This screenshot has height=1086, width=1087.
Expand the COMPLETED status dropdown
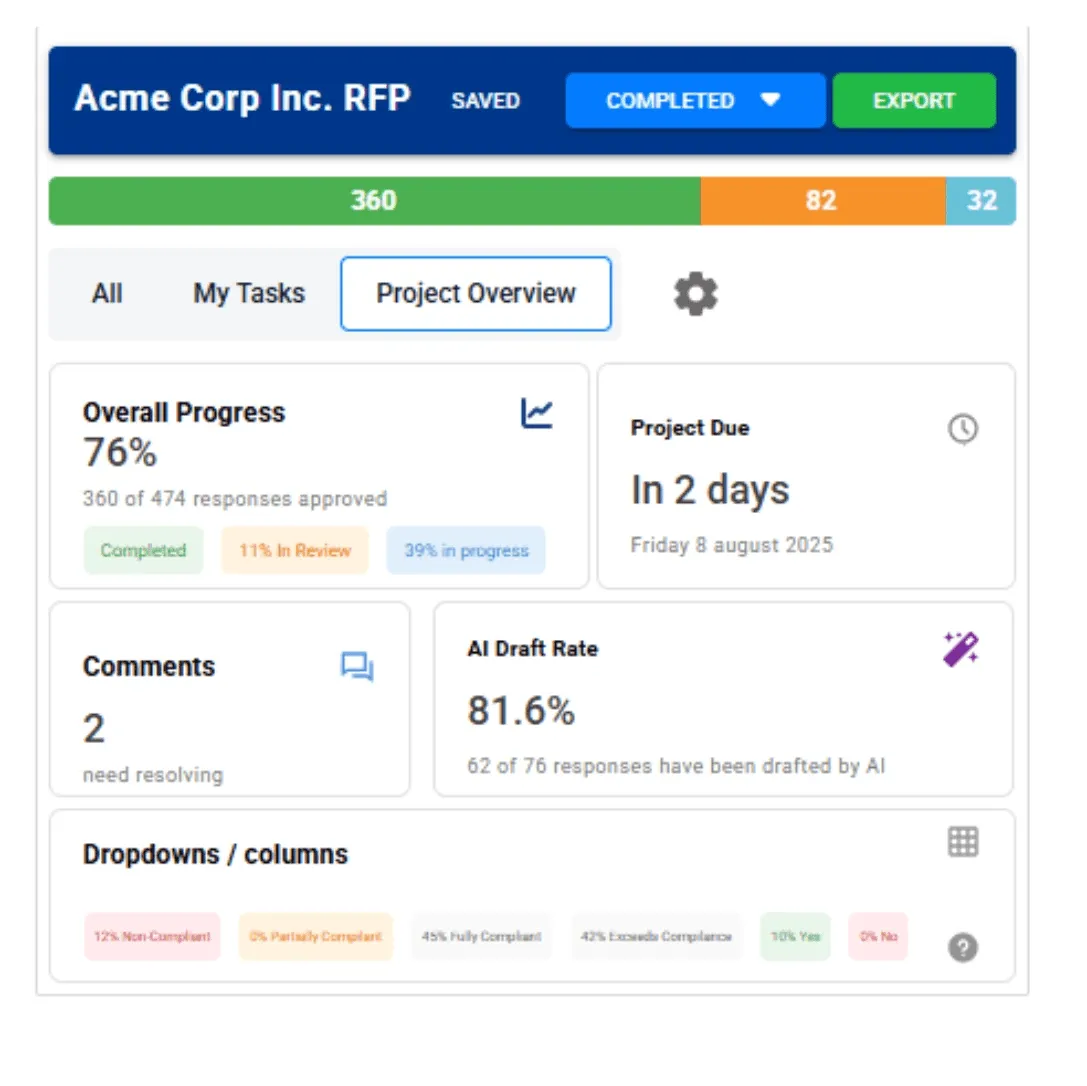(695, 101)
